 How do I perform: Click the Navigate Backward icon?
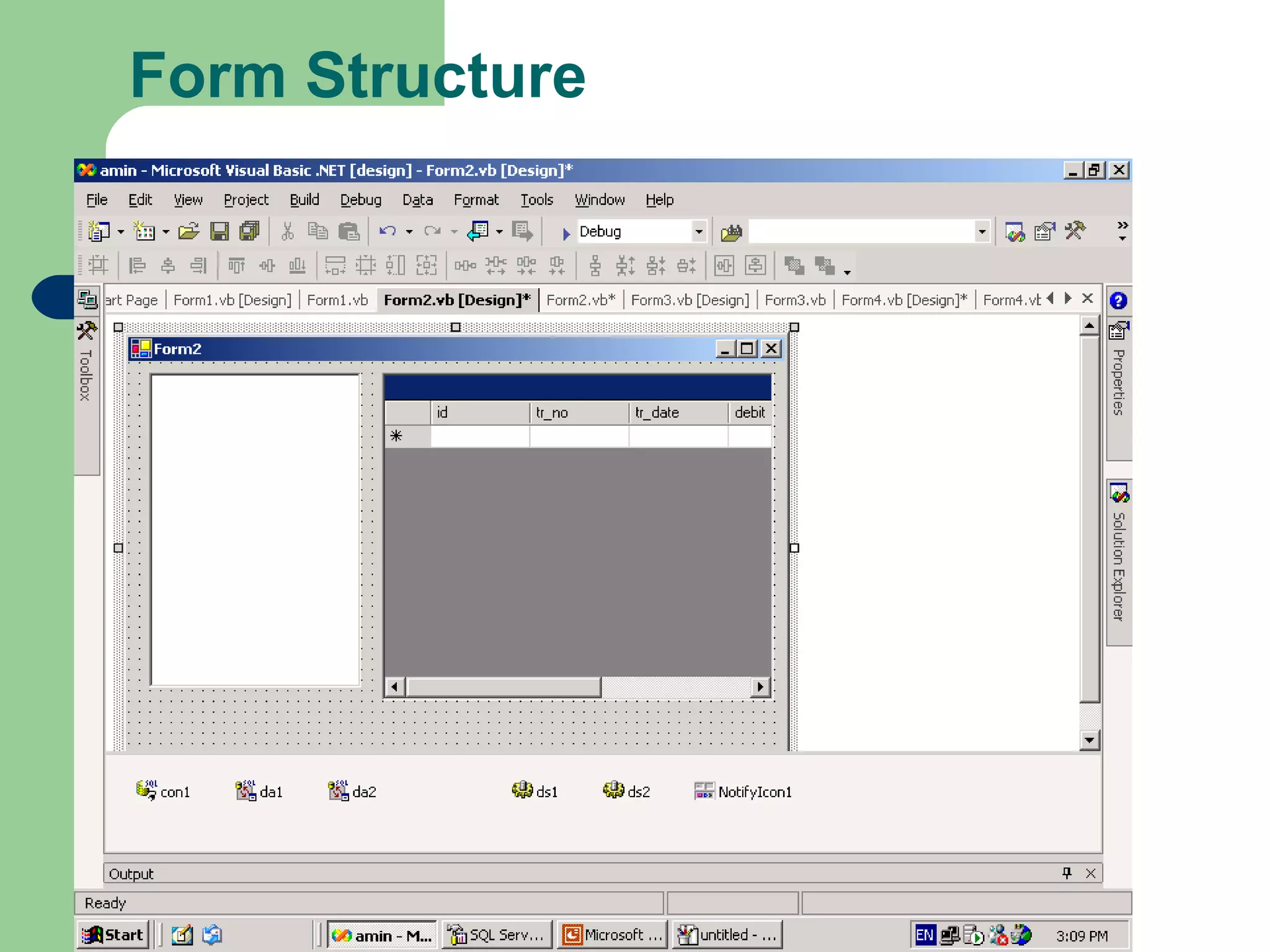(x=478, y=232)
